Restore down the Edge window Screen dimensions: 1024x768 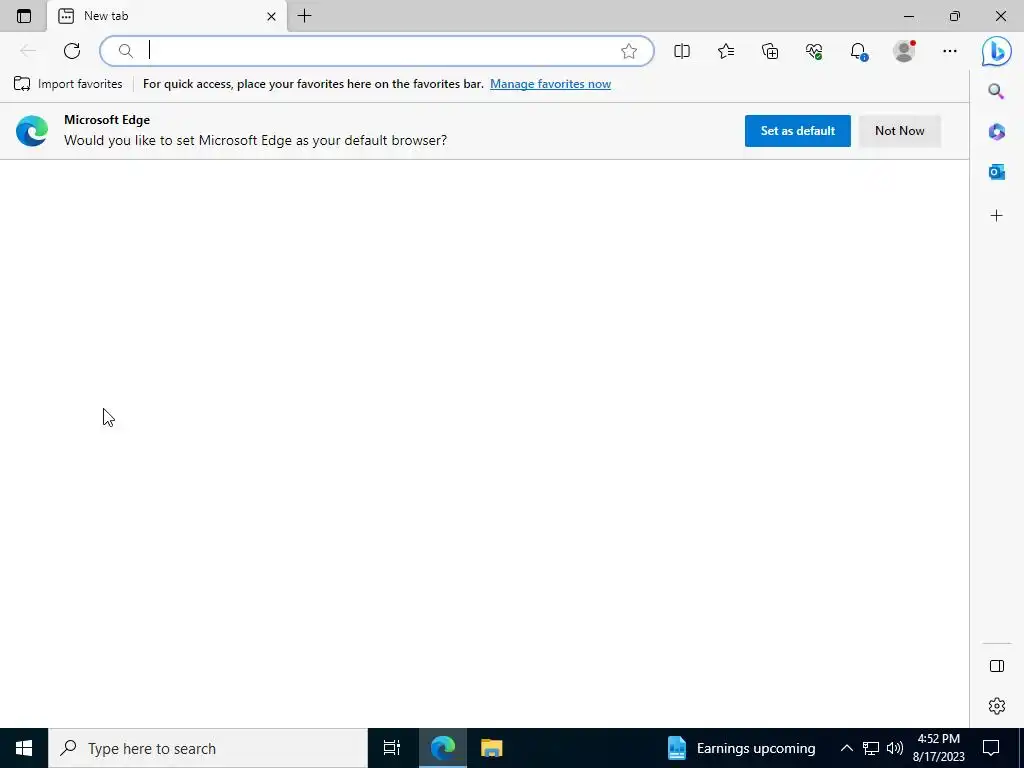pos(955,16)
